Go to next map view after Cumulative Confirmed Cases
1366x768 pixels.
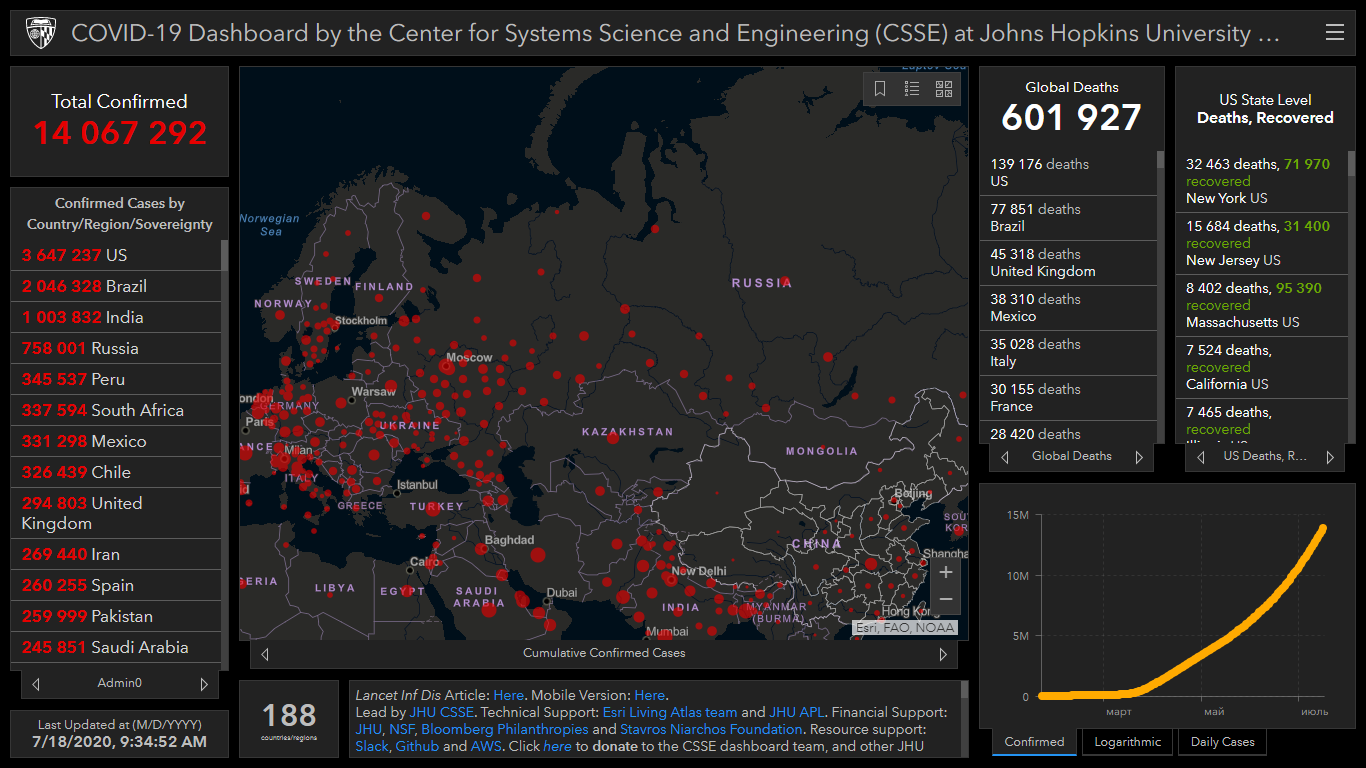point(942,654)
